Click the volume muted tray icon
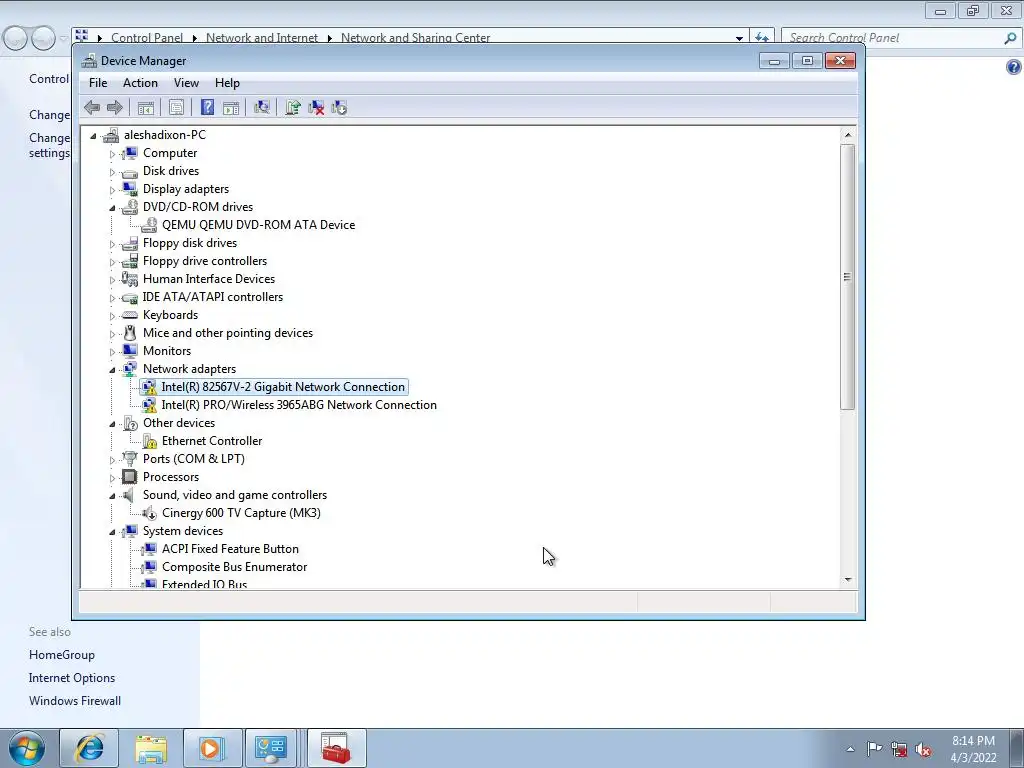Image resolution: width=1024 pixels, height=768 pixels. coord(923,750)
